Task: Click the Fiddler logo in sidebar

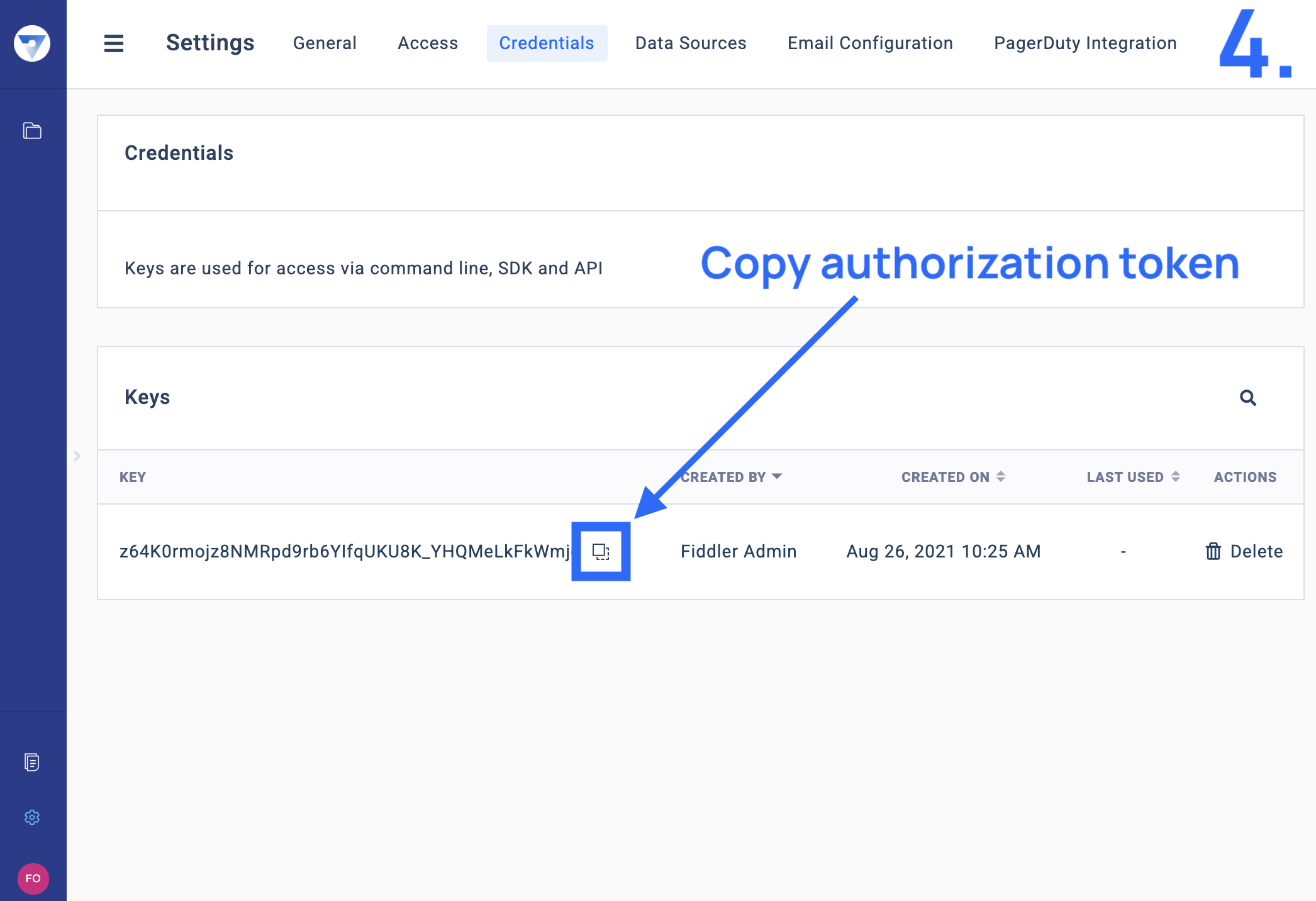Action: click(32, 43)
